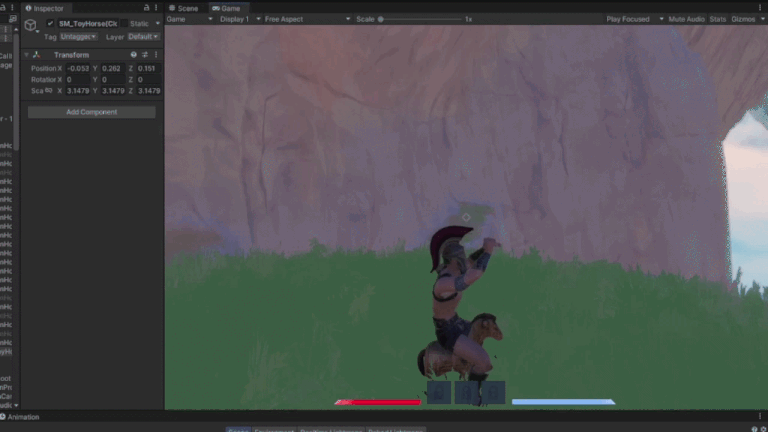
Task: Click the Inspector lock icon
Action: coord(146,7)
